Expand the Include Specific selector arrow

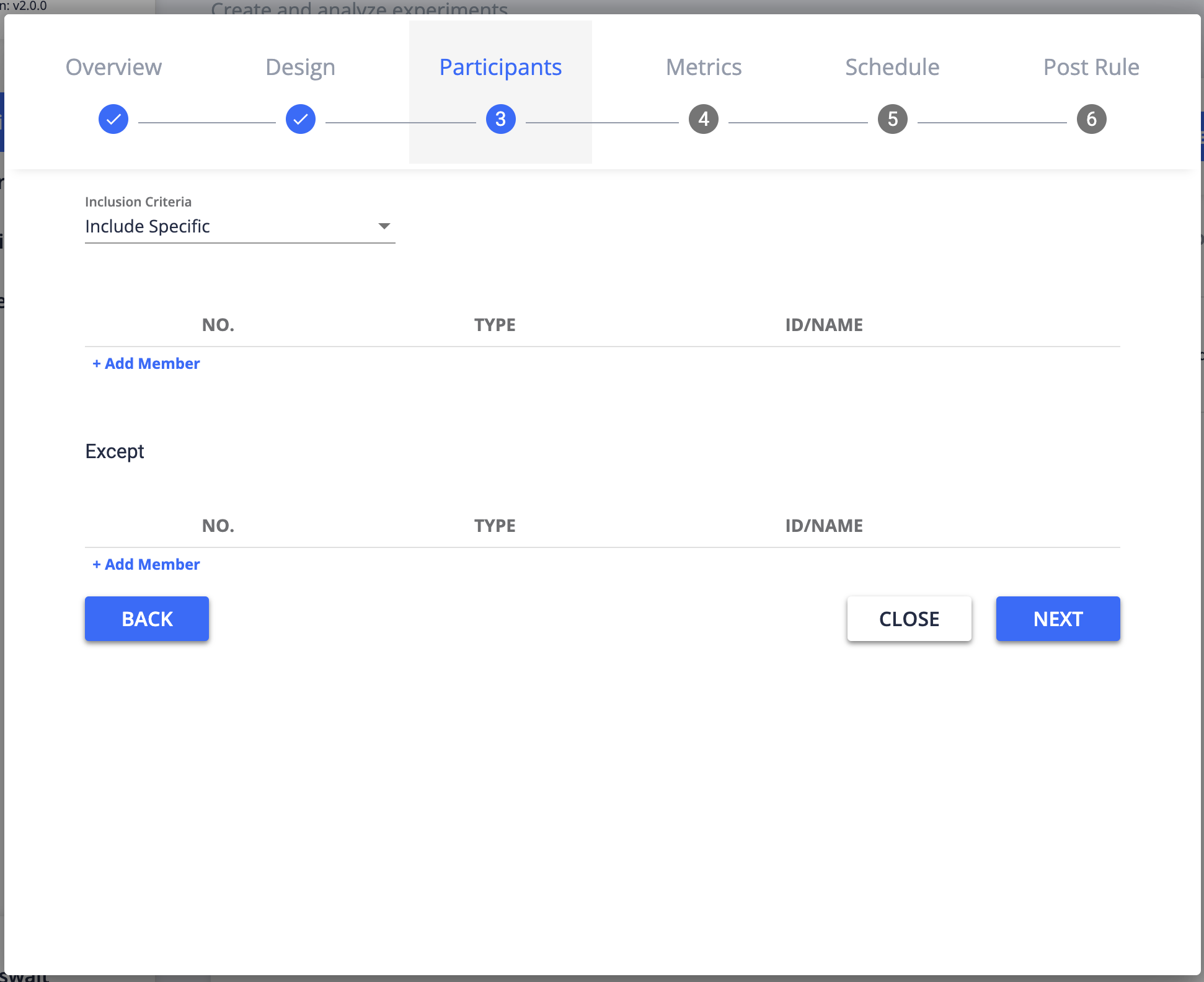(384, 226)
